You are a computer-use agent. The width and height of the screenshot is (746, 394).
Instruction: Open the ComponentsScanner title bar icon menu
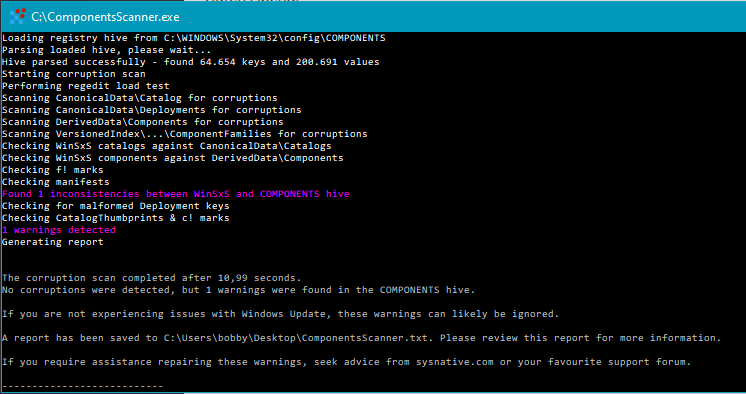click(18, 17)
